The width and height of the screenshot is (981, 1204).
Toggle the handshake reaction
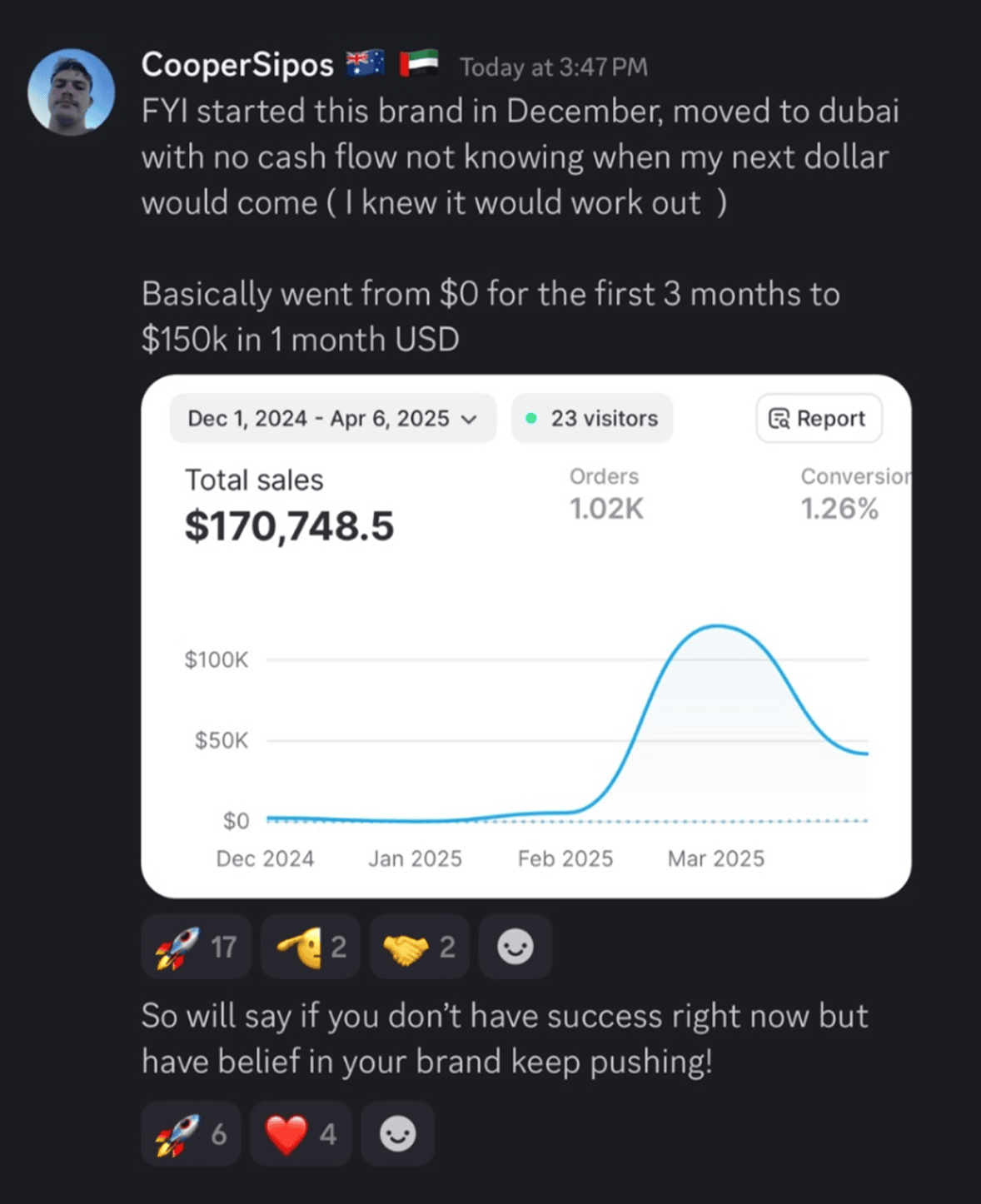[419, 947]
